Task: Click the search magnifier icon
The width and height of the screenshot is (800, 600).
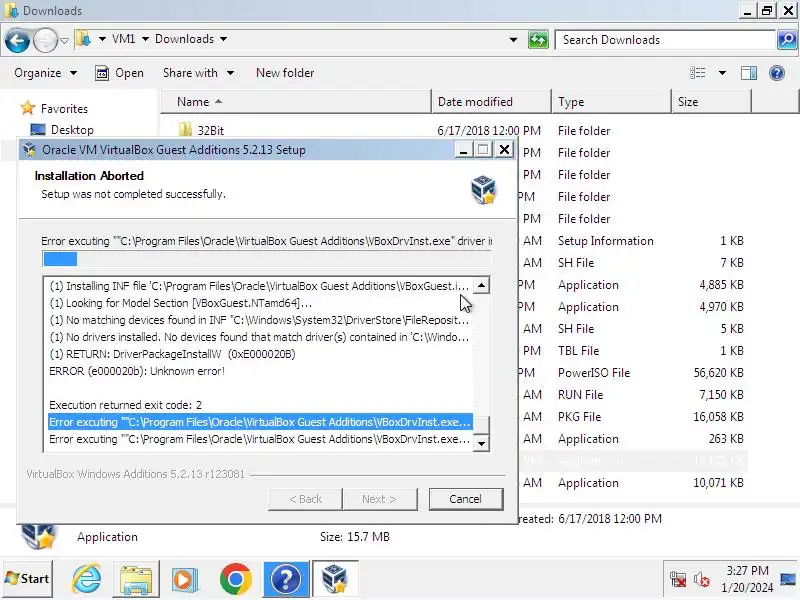Action: click(x=787, y=40)
